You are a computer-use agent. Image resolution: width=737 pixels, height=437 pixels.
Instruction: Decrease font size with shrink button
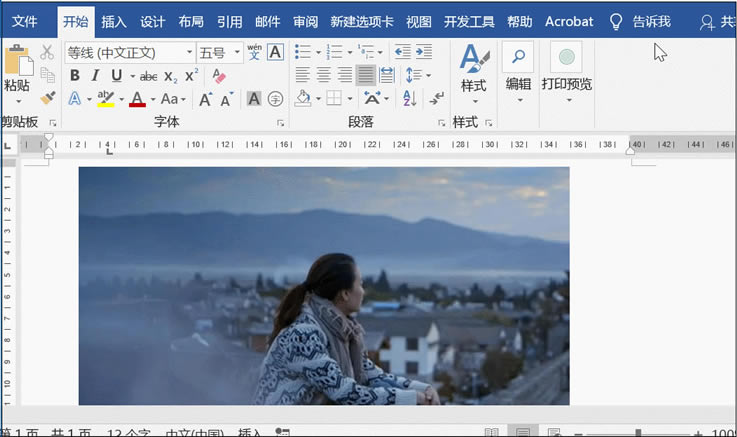227,99
